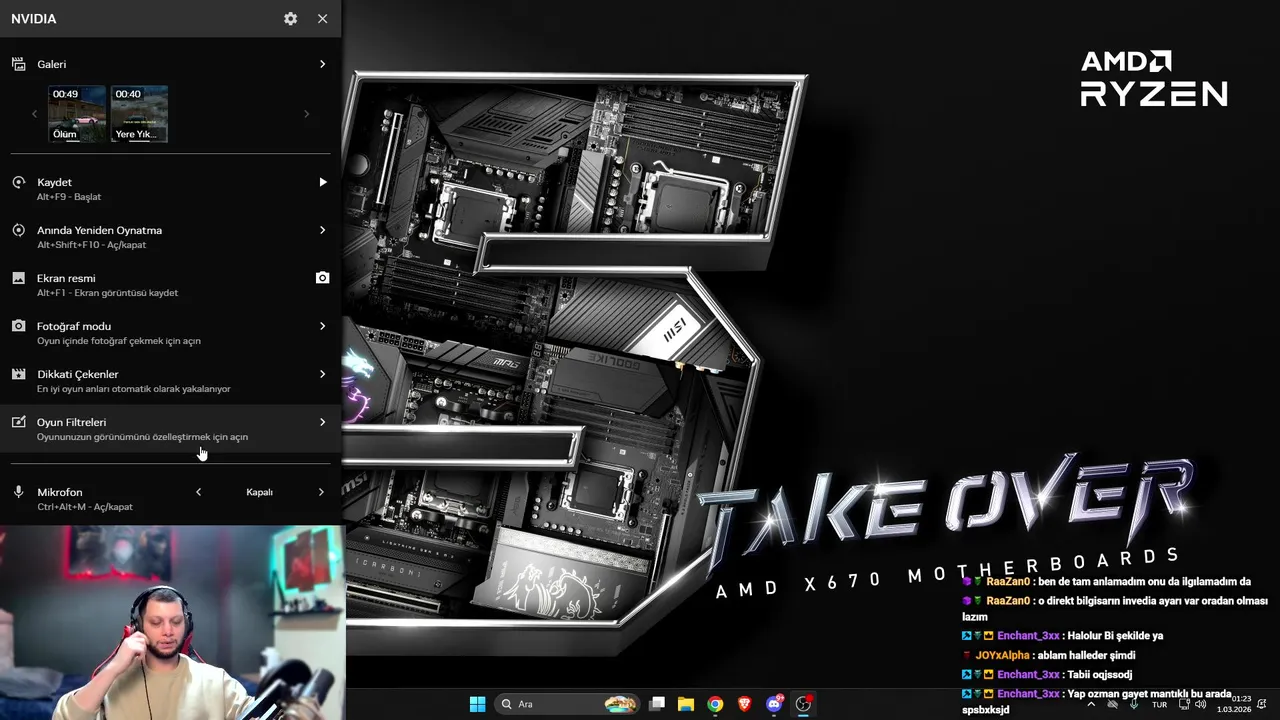Take screenshot with camera button
Image resolution: width=1280 pixels, height=720 pixels.
pos(322,278)
